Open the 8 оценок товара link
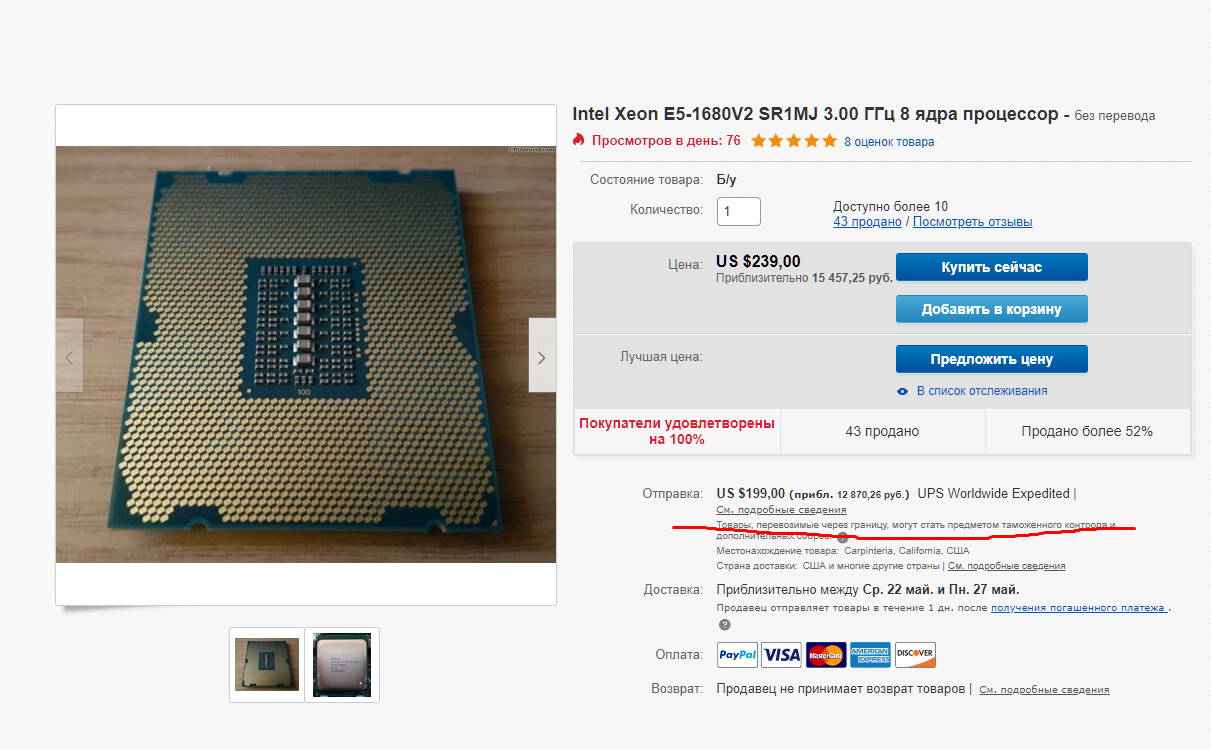 pyautogui.click(x=889, y=142)
